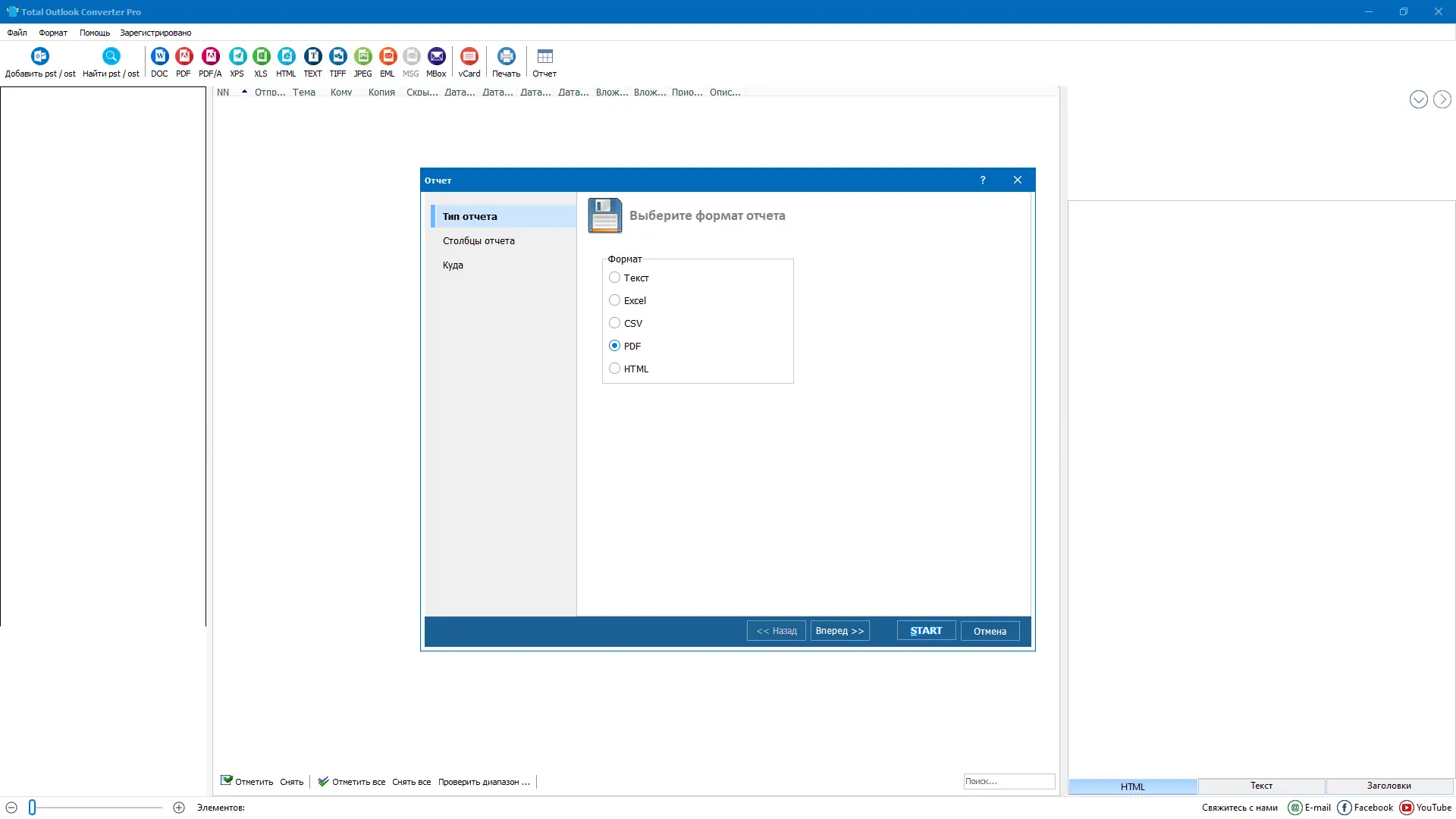Image resolution: width=1456 pixels, height=819 pixels.
Task: Click the Add pst / ost icon
Action: pyautogui.click(x=40, y=57)
